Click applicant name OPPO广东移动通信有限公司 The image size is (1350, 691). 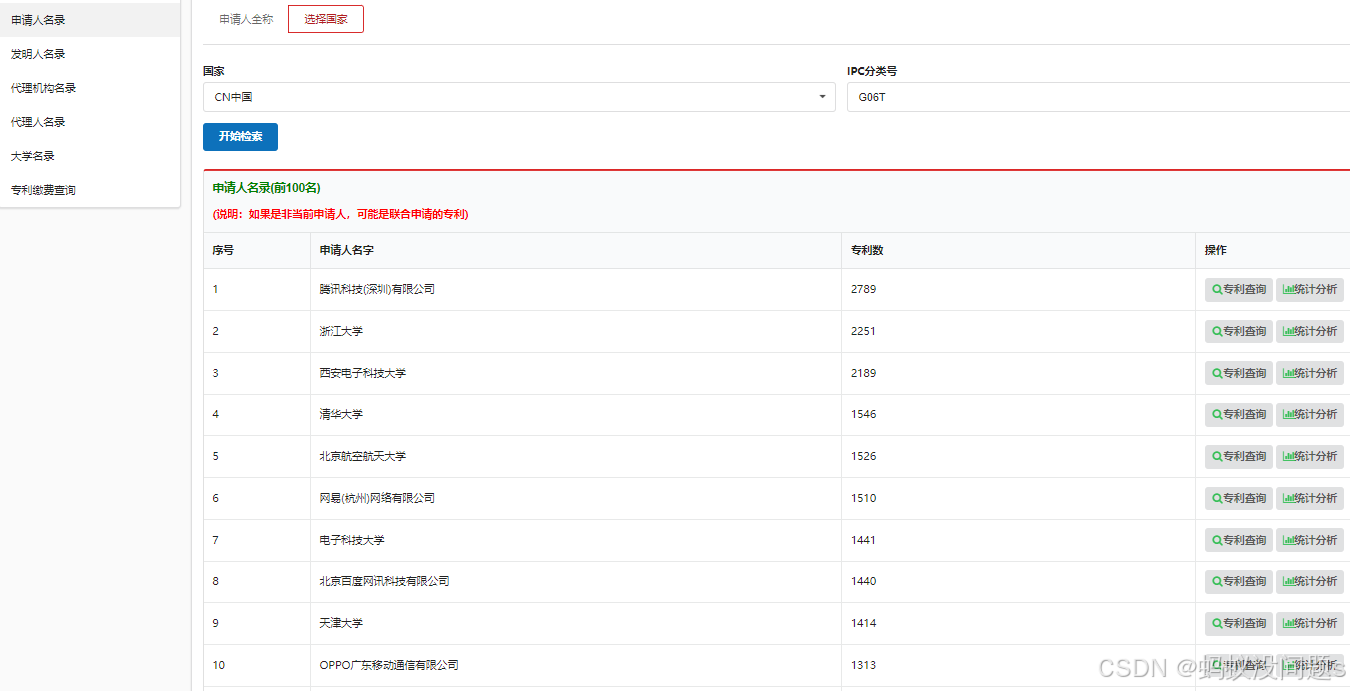point(389,665)
